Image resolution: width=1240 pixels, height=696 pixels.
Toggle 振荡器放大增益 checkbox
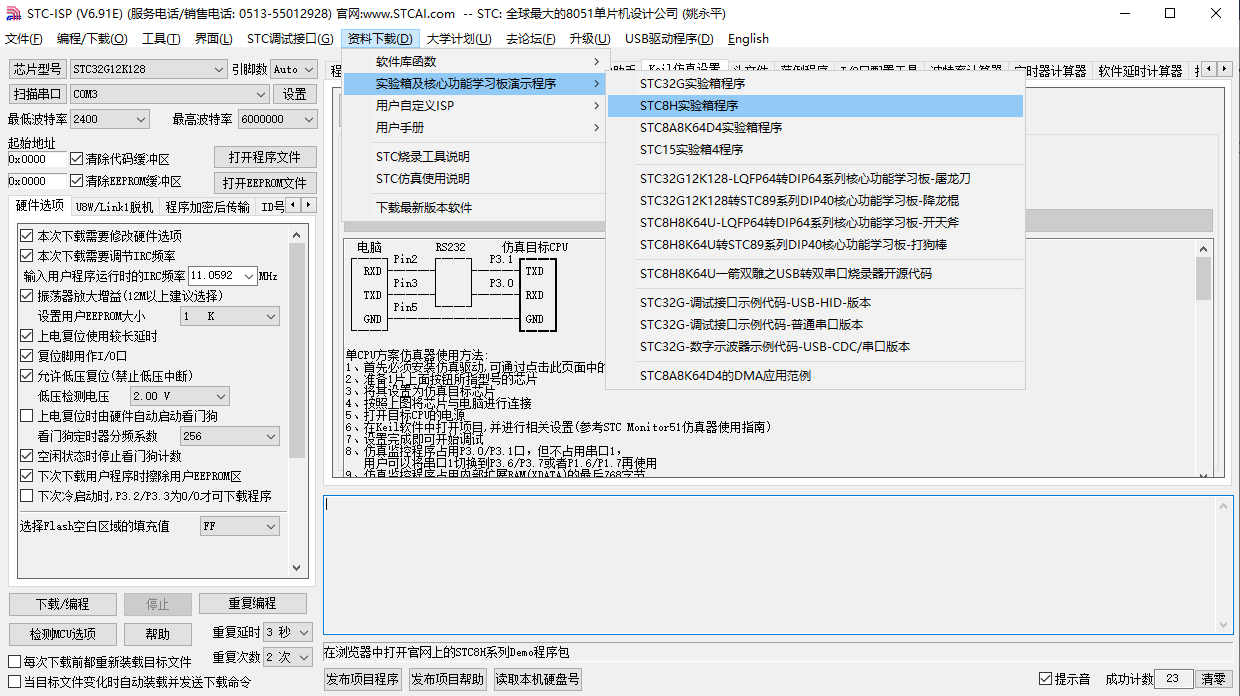pos(27,296)
